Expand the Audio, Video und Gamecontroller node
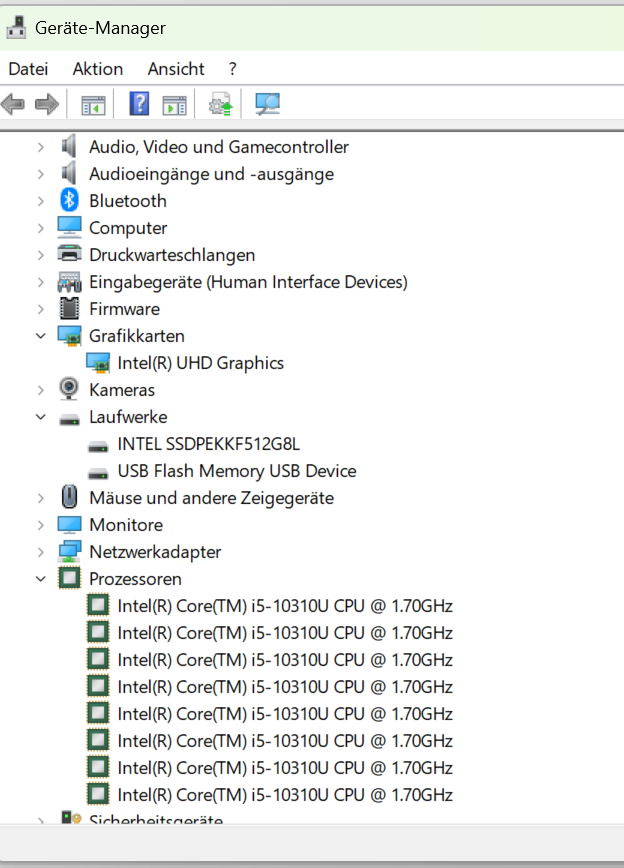 (40, 147)
